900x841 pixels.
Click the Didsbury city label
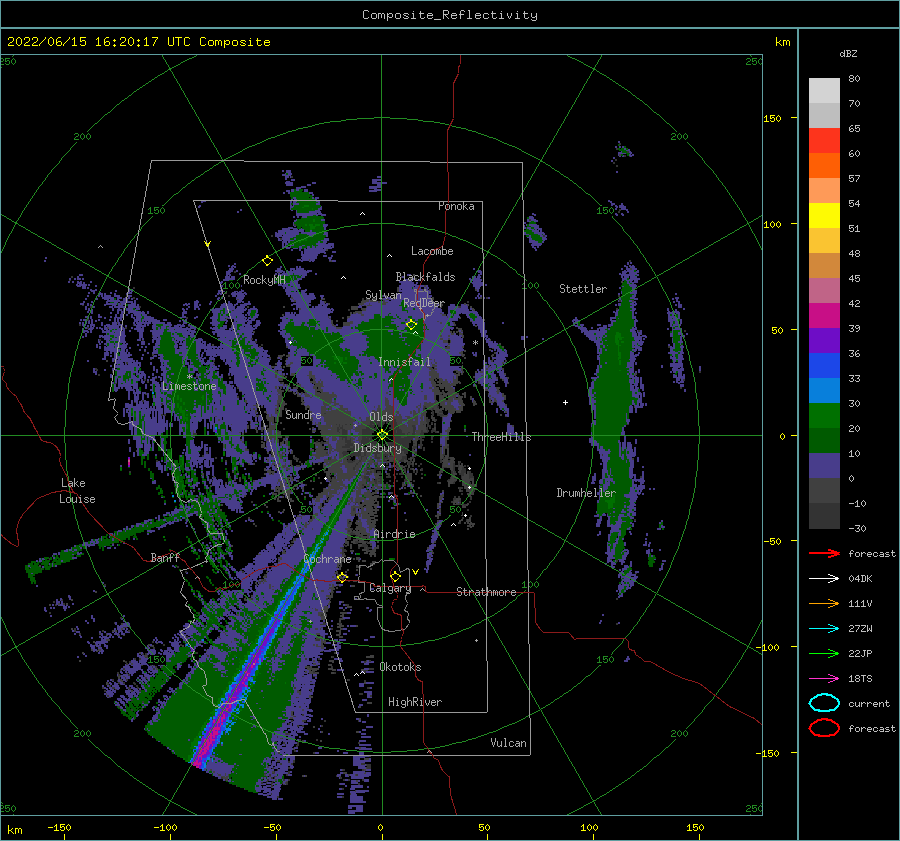(377, 448)
